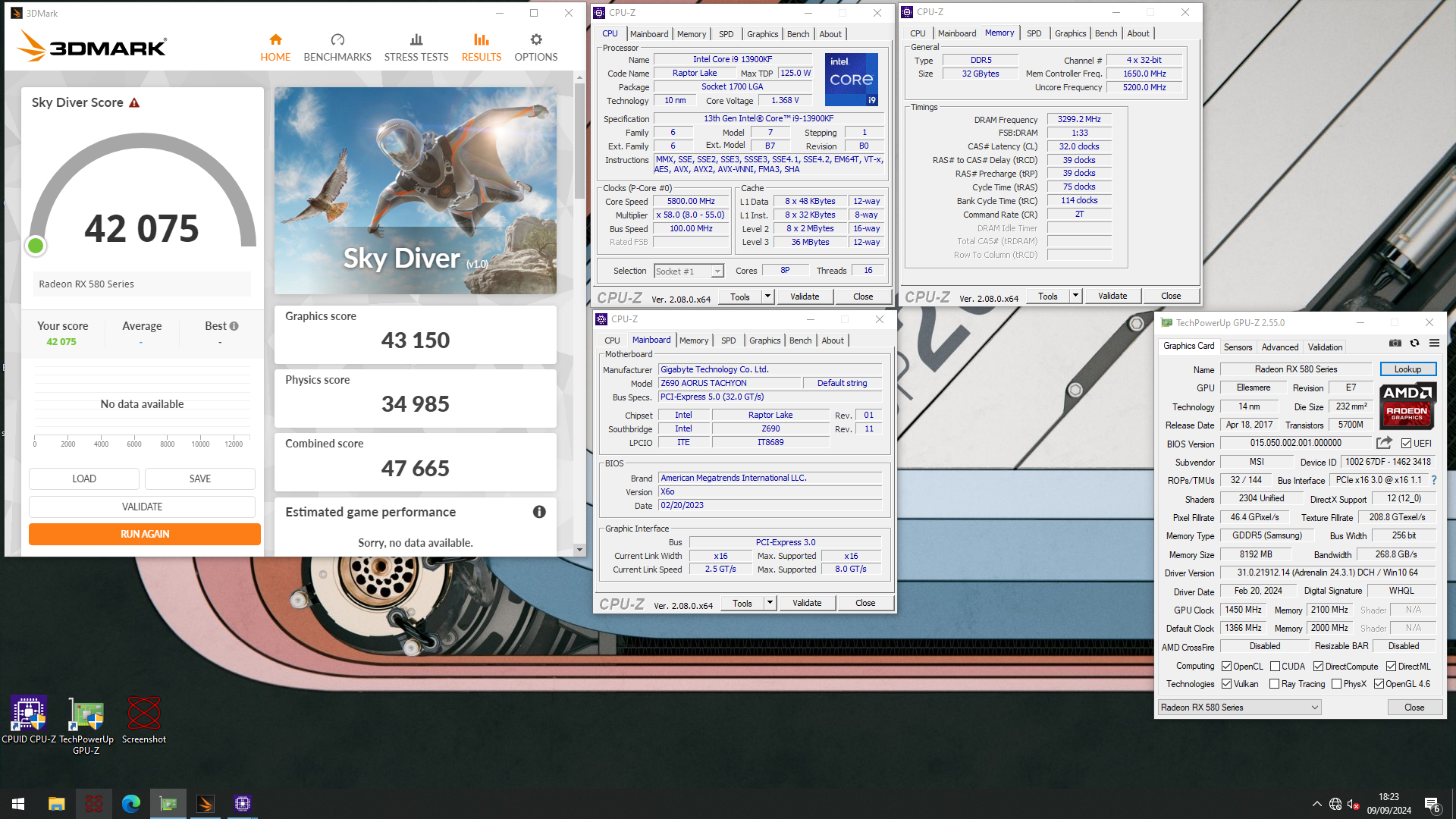Click 3DMark scrollbar down arrow

pos(579,550)
